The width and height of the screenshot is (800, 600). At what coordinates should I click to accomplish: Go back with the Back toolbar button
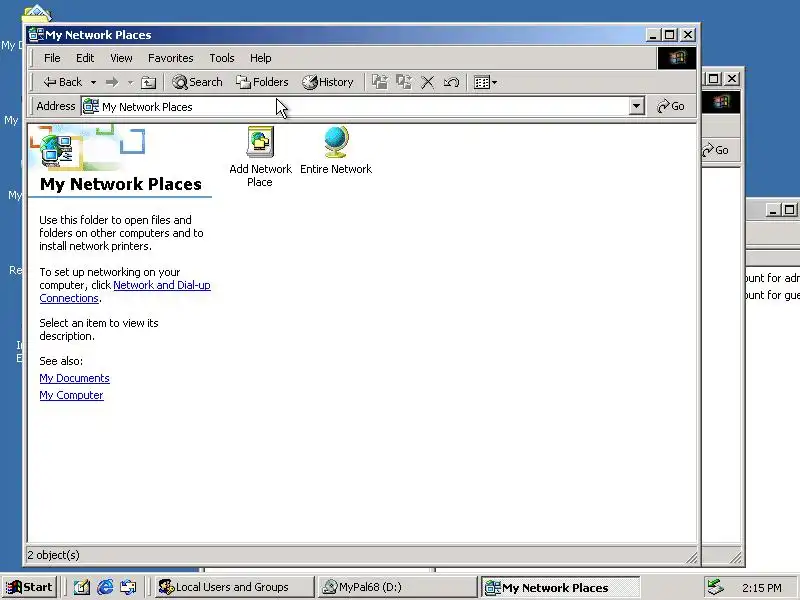(62, 82)
